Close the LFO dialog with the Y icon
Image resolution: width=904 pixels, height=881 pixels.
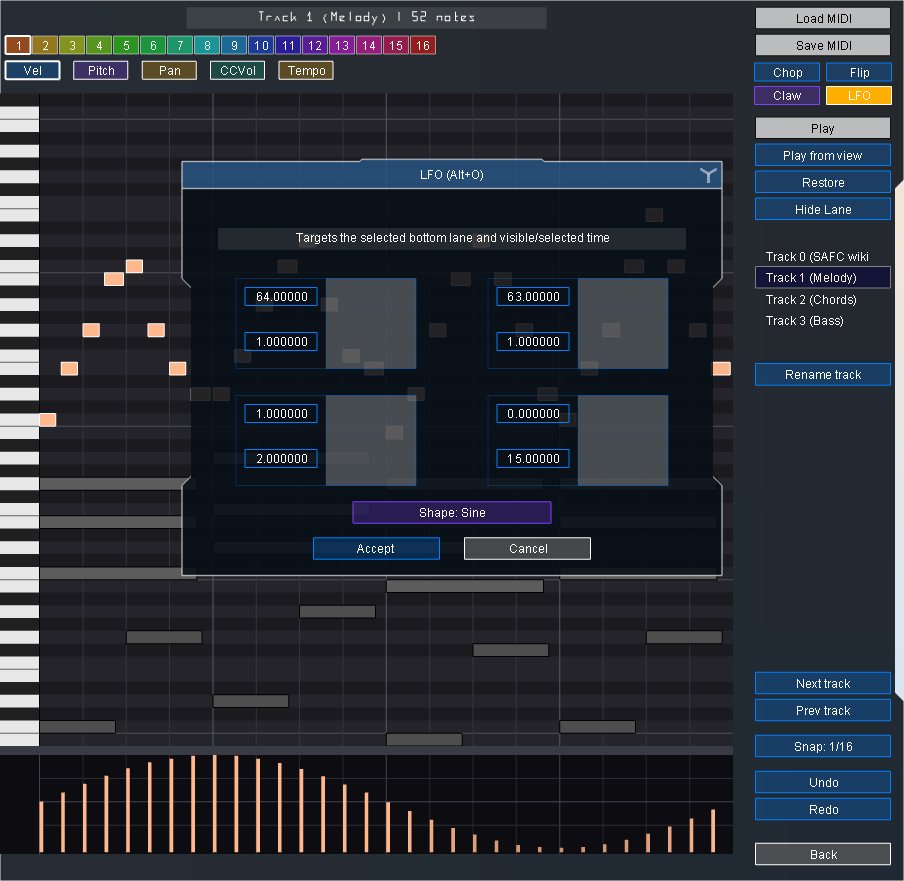pyautogui.click(x=708, y=175)
